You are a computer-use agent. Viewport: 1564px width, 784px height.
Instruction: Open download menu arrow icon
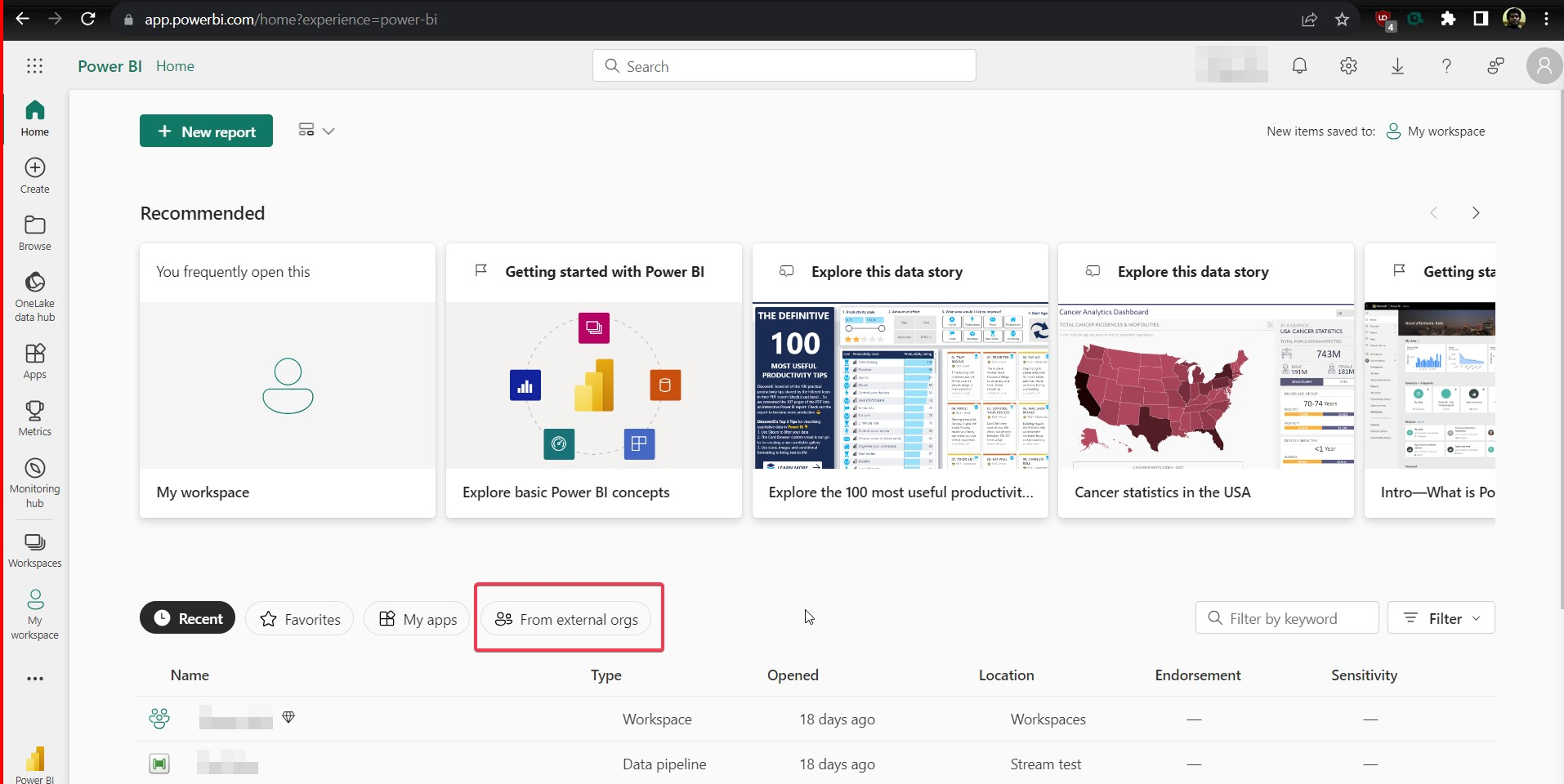(1397, 66)
